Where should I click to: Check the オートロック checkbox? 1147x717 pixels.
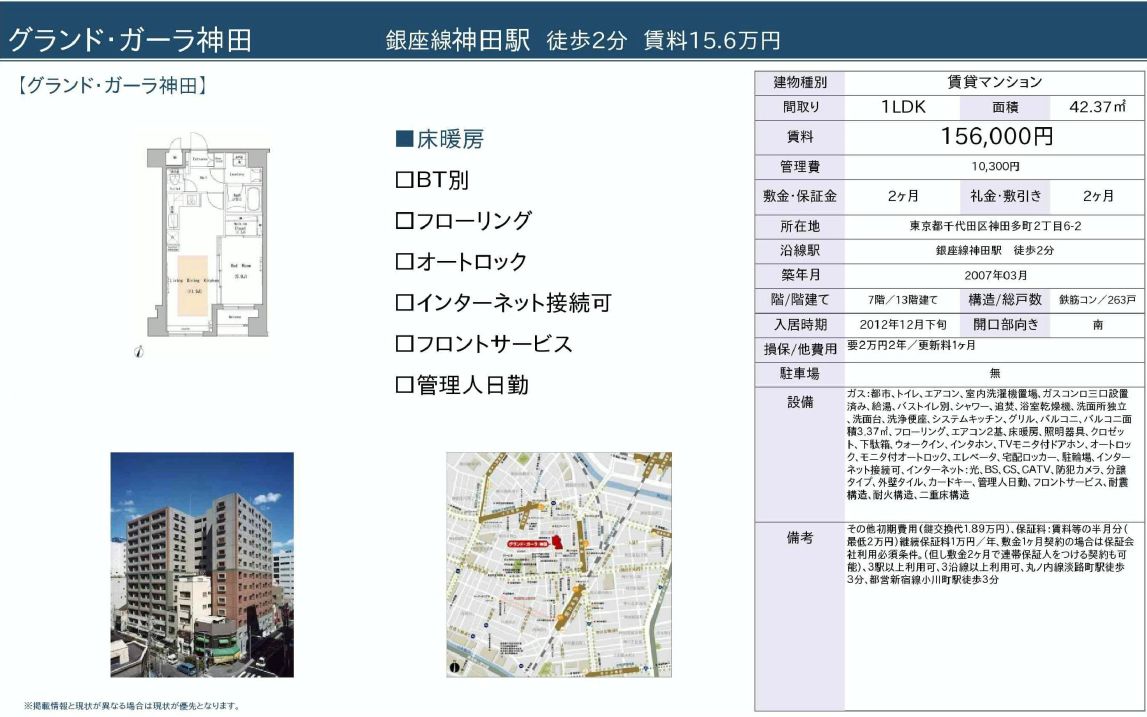pyautogui.click(x=405, y=261)
